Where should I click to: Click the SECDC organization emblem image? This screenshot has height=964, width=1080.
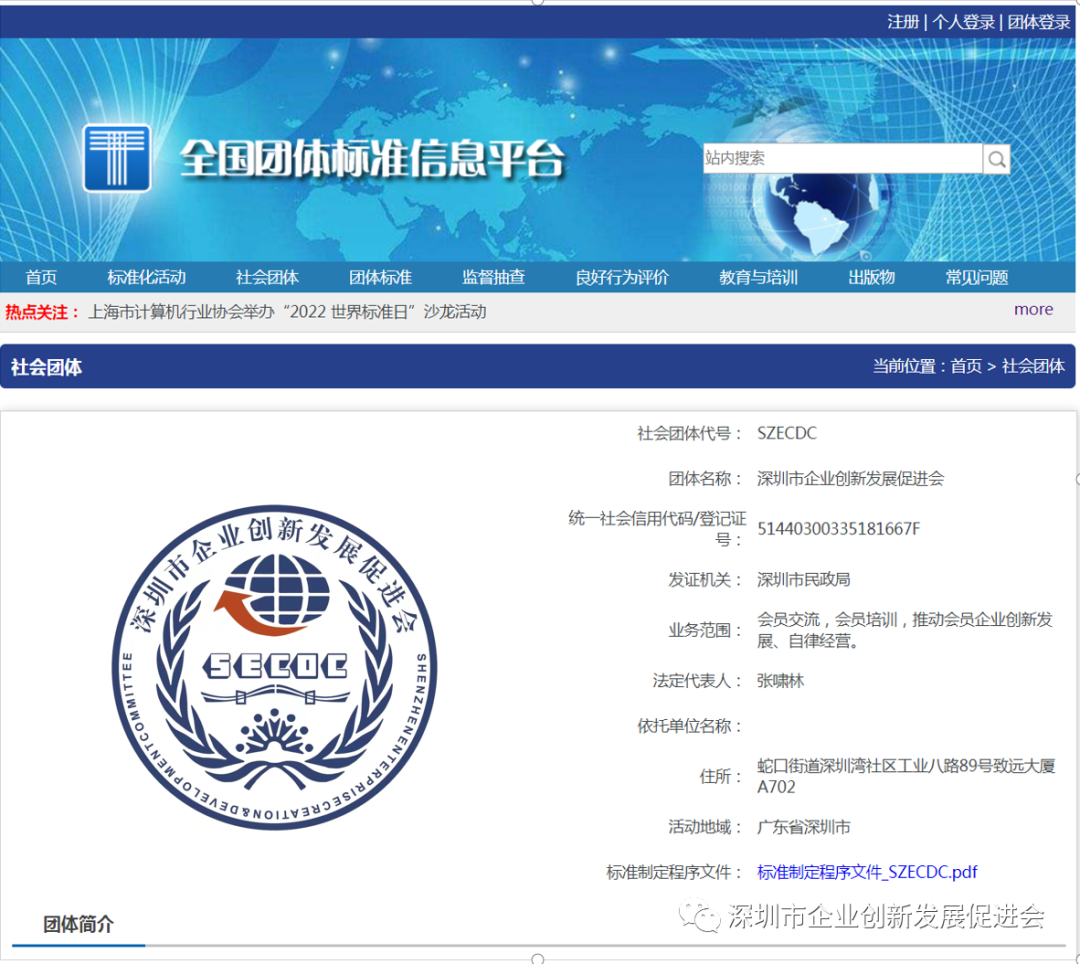pos(274,667)
